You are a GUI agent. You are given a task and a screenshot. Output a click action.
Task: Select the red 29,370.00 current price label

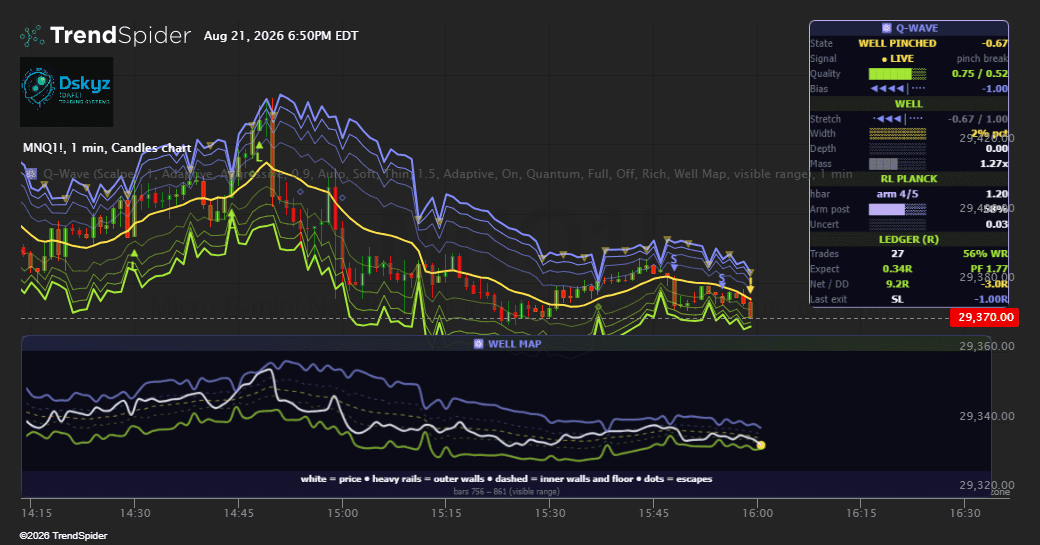986,317
